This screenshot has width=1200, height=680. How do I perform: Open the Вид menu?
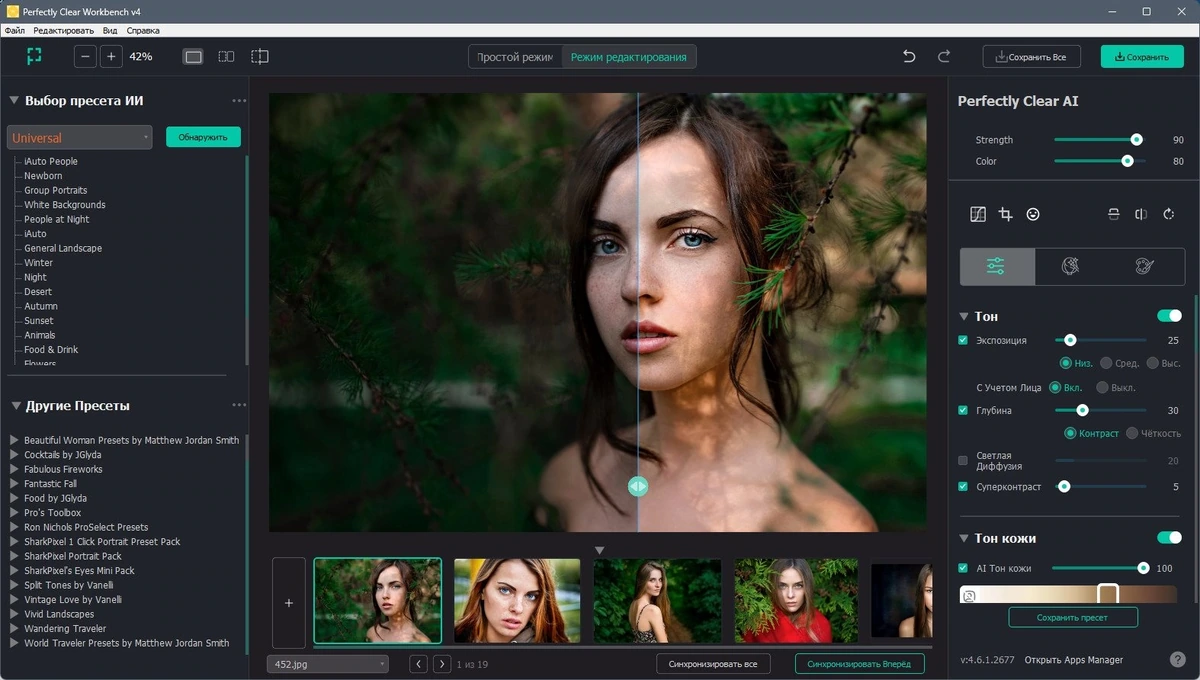(110, 30)
